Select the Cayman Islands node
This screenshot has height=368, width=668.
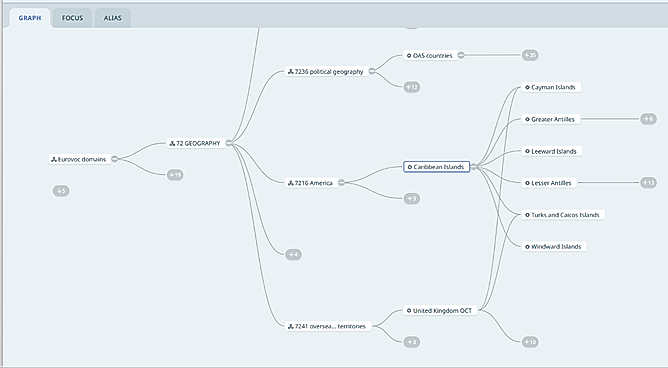tap(551, 87)
